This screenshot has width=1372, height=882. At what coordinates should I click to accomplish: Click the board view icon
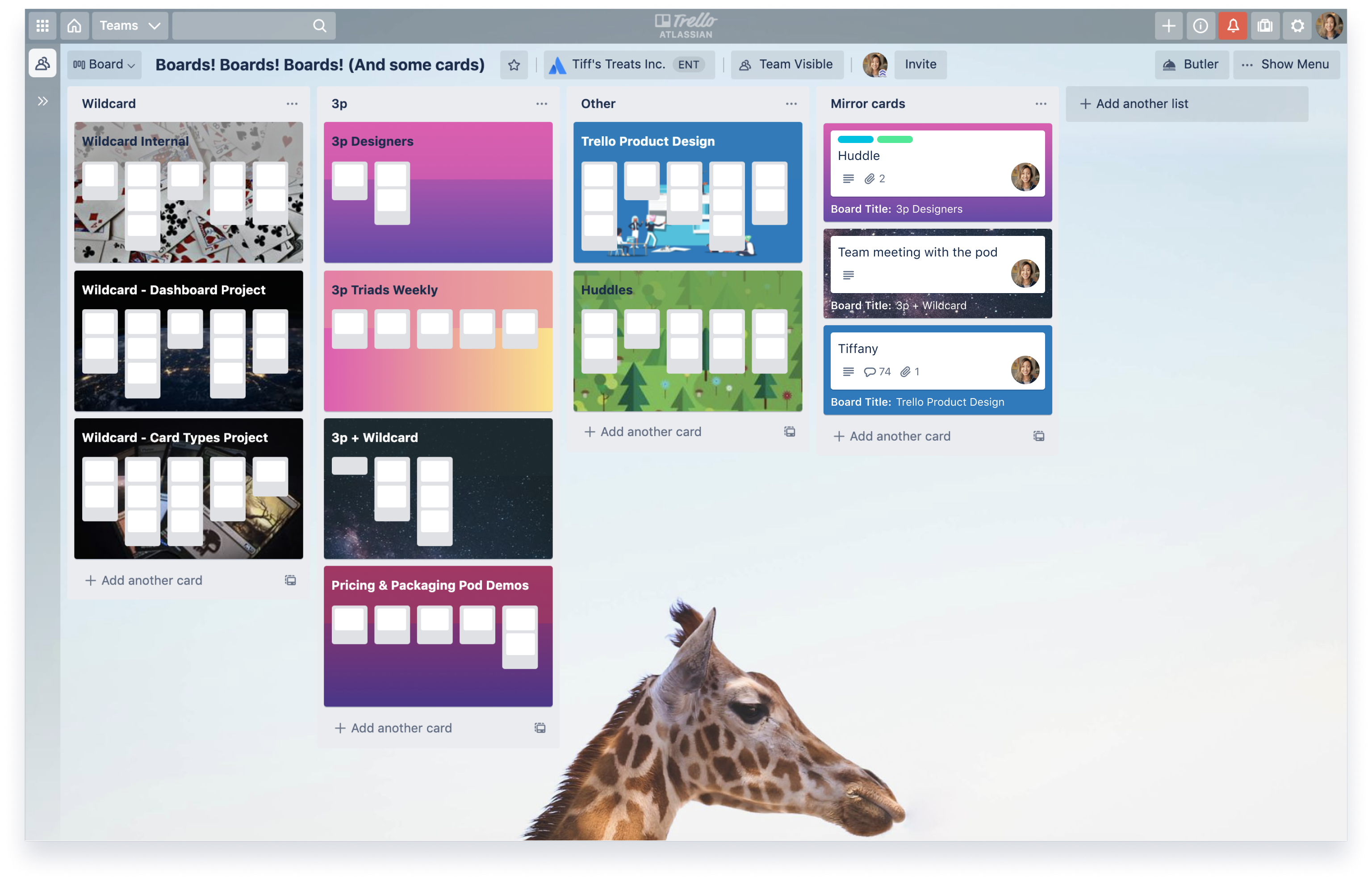coord(78,64)
